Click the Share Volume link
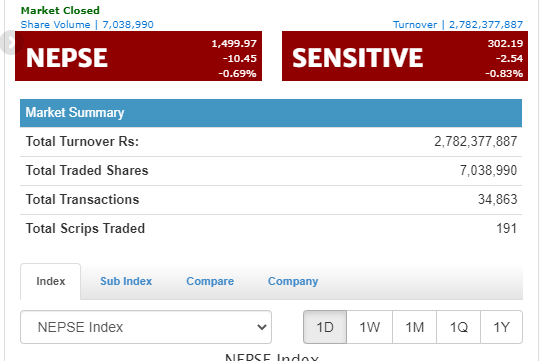Image resolution: width=546 pixels, height=361 pixels. 87,24
